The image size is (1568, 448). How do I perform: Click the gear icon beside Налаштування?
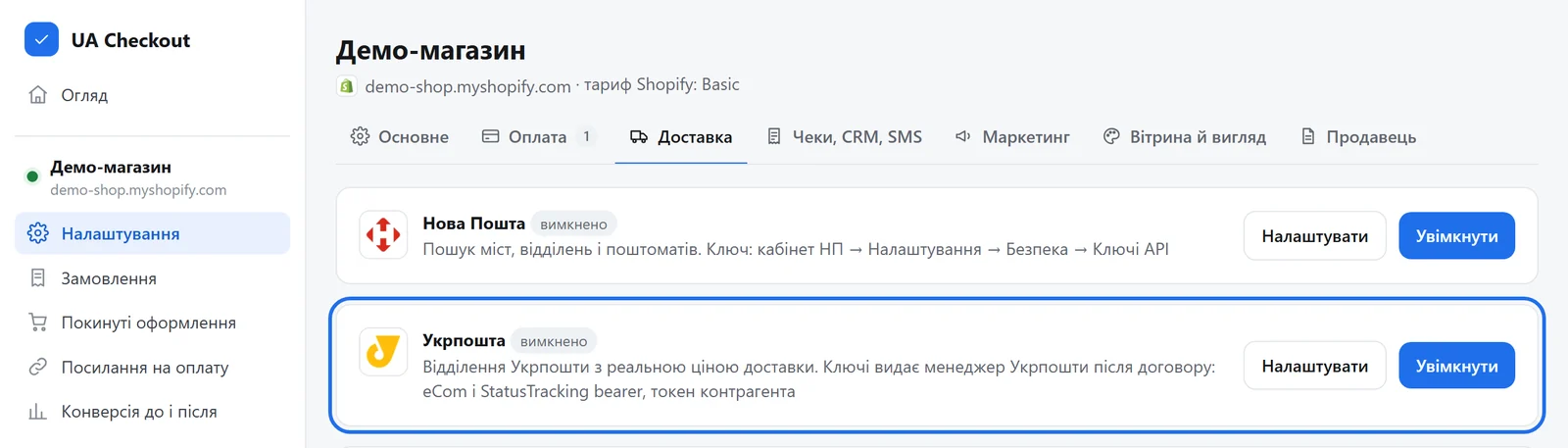37,233
